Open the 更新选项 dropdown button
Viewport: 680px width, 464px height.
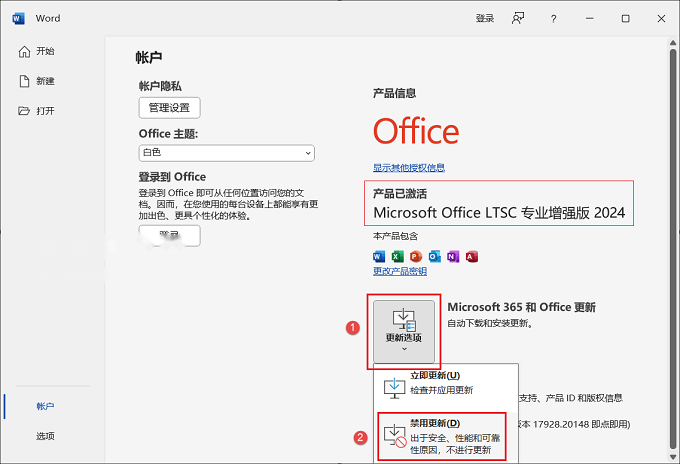point(404,332)
